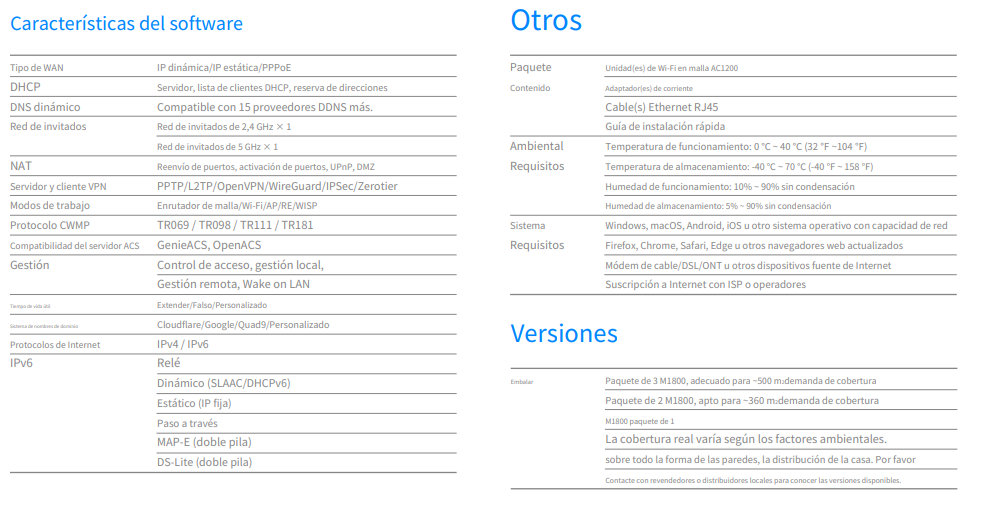Click the 'MAP-E (doble pila)' entry

(x=204, y=442)
